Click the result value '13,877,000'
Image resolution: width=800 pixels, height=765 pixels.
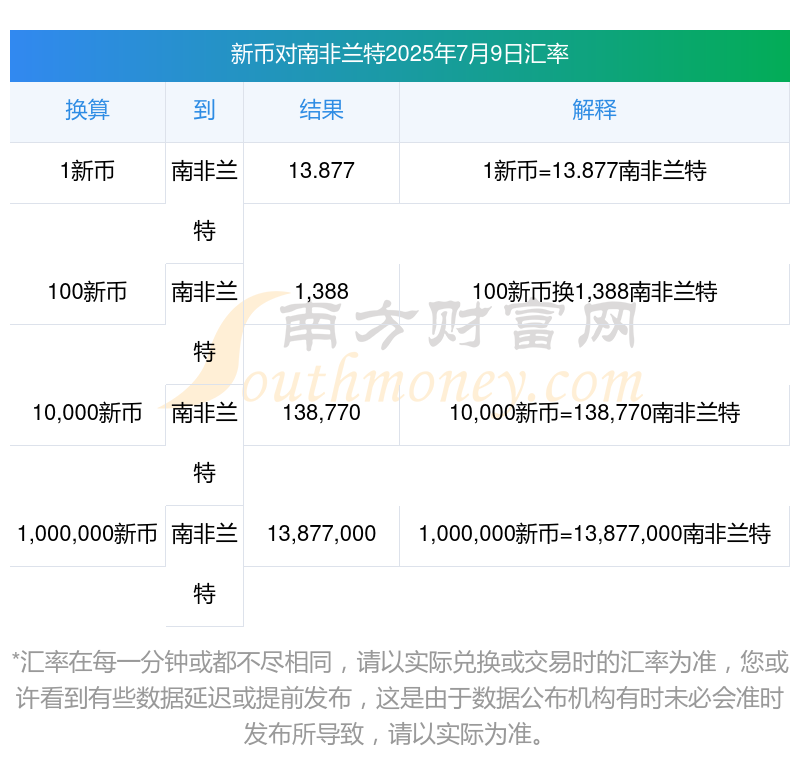coord(321,534)
